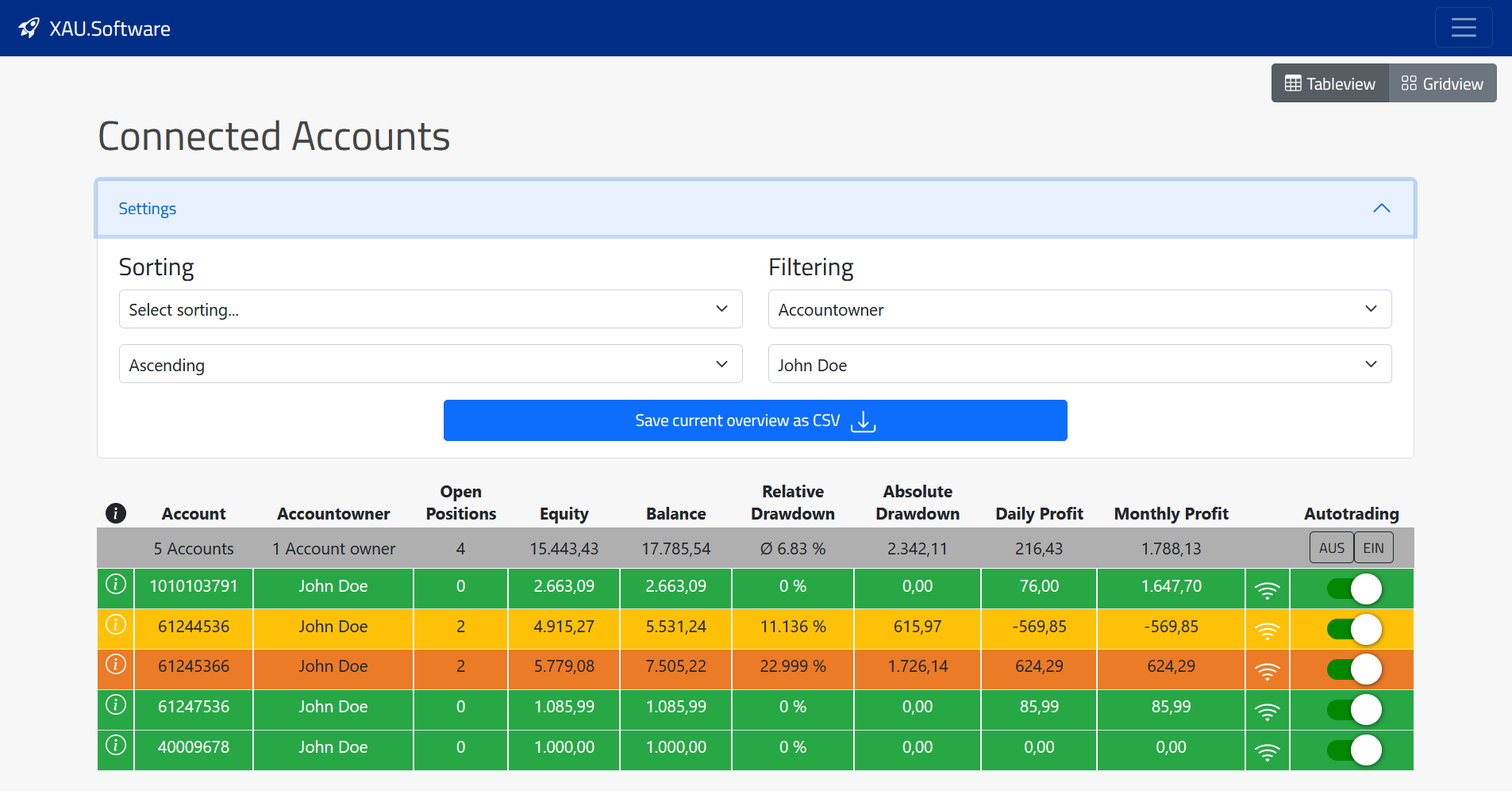Viewport: 1512px width, 794px height.
Task: Click Save current overview as CSV
Action: coord(755,420)
